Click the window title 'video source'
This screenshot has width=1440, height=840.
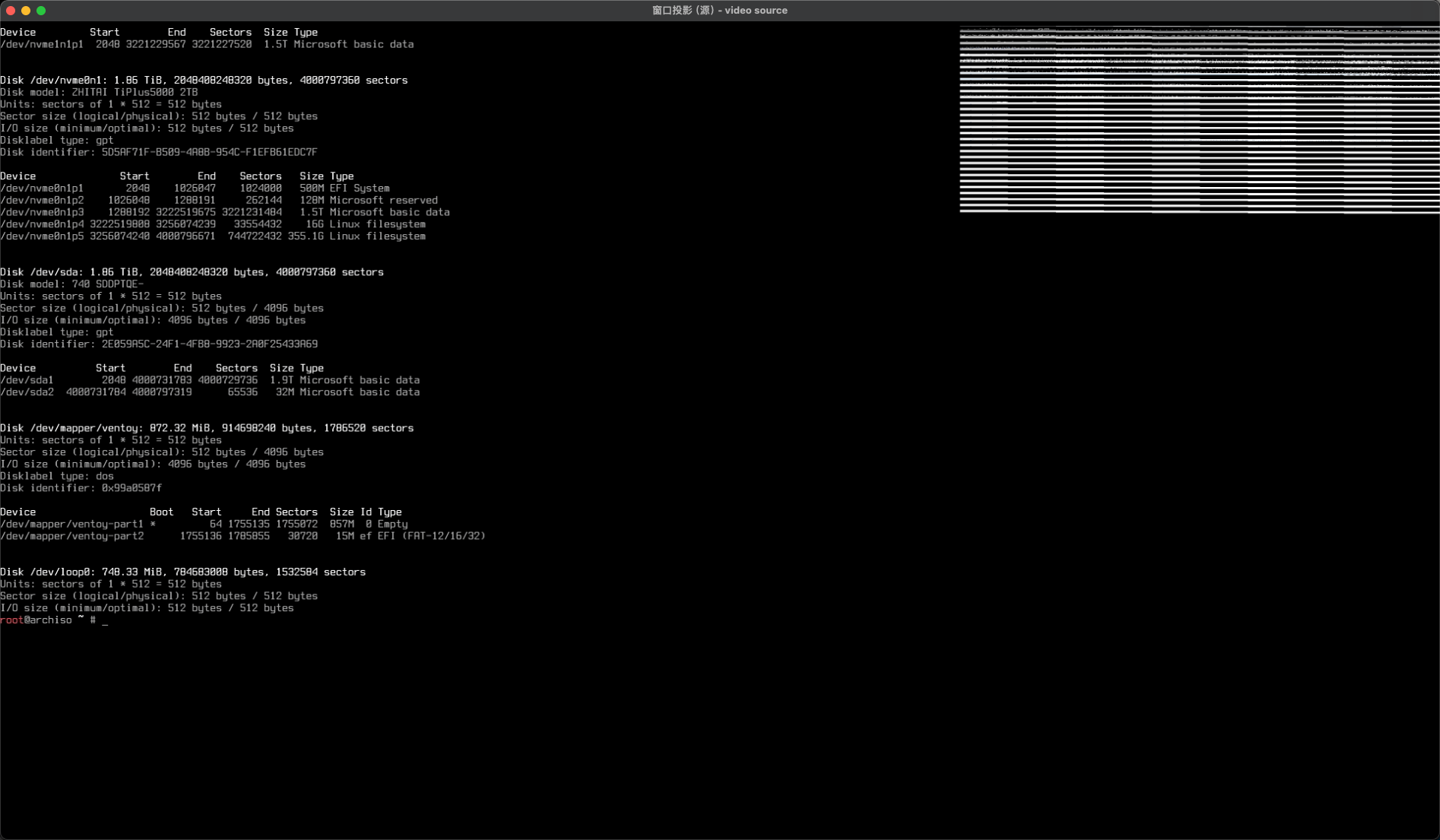[719, 11]
